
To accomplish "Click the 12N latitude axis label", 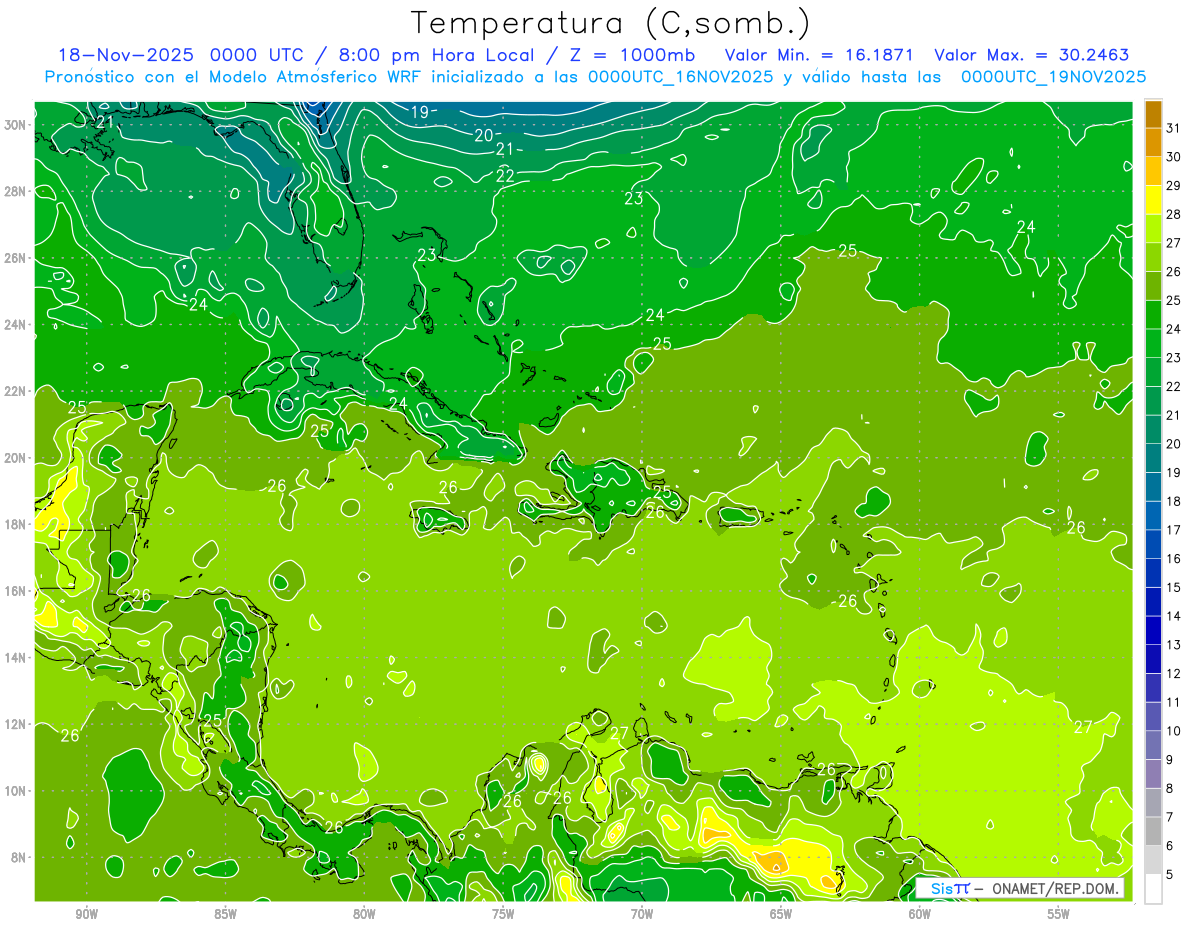I will (x=15, y=724).
